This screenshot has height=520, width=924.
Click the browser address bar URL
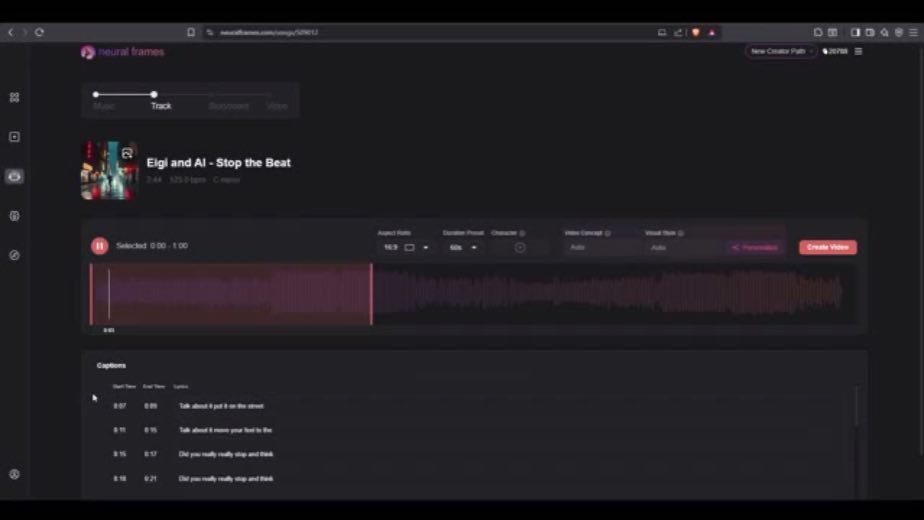269,32
